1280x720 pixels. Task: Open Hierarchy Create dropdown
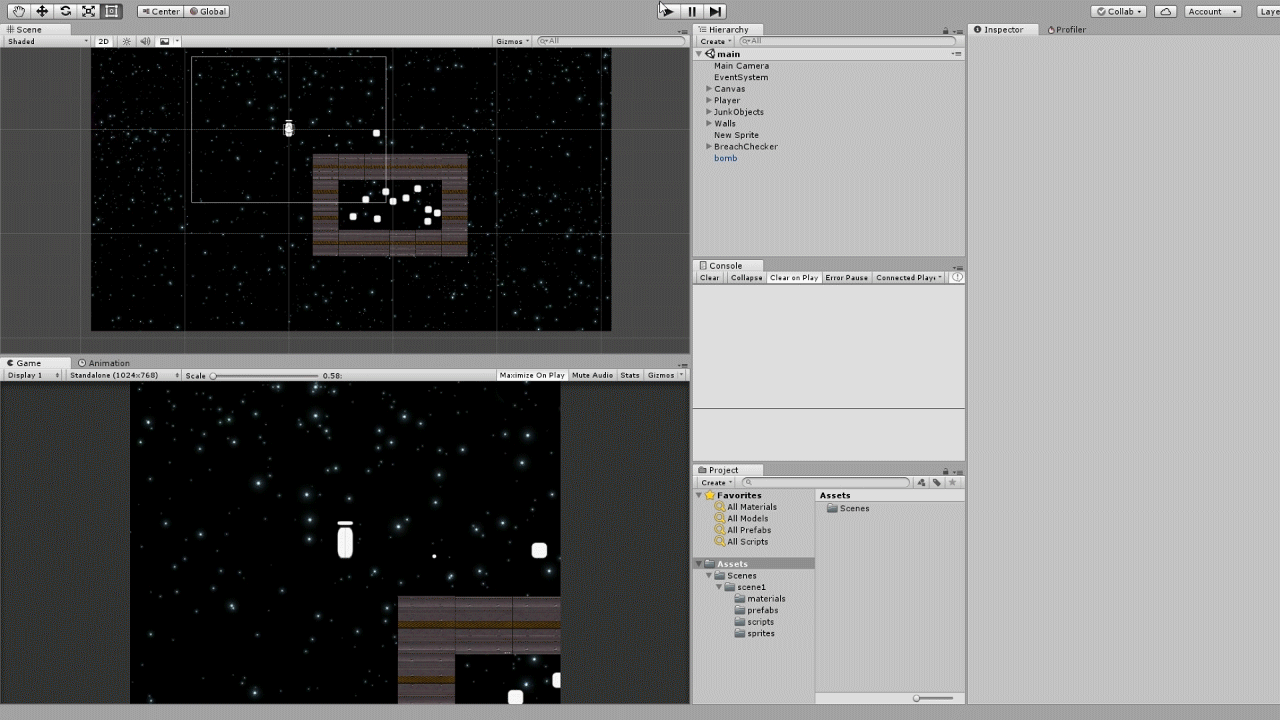click(x=715, y=41)
